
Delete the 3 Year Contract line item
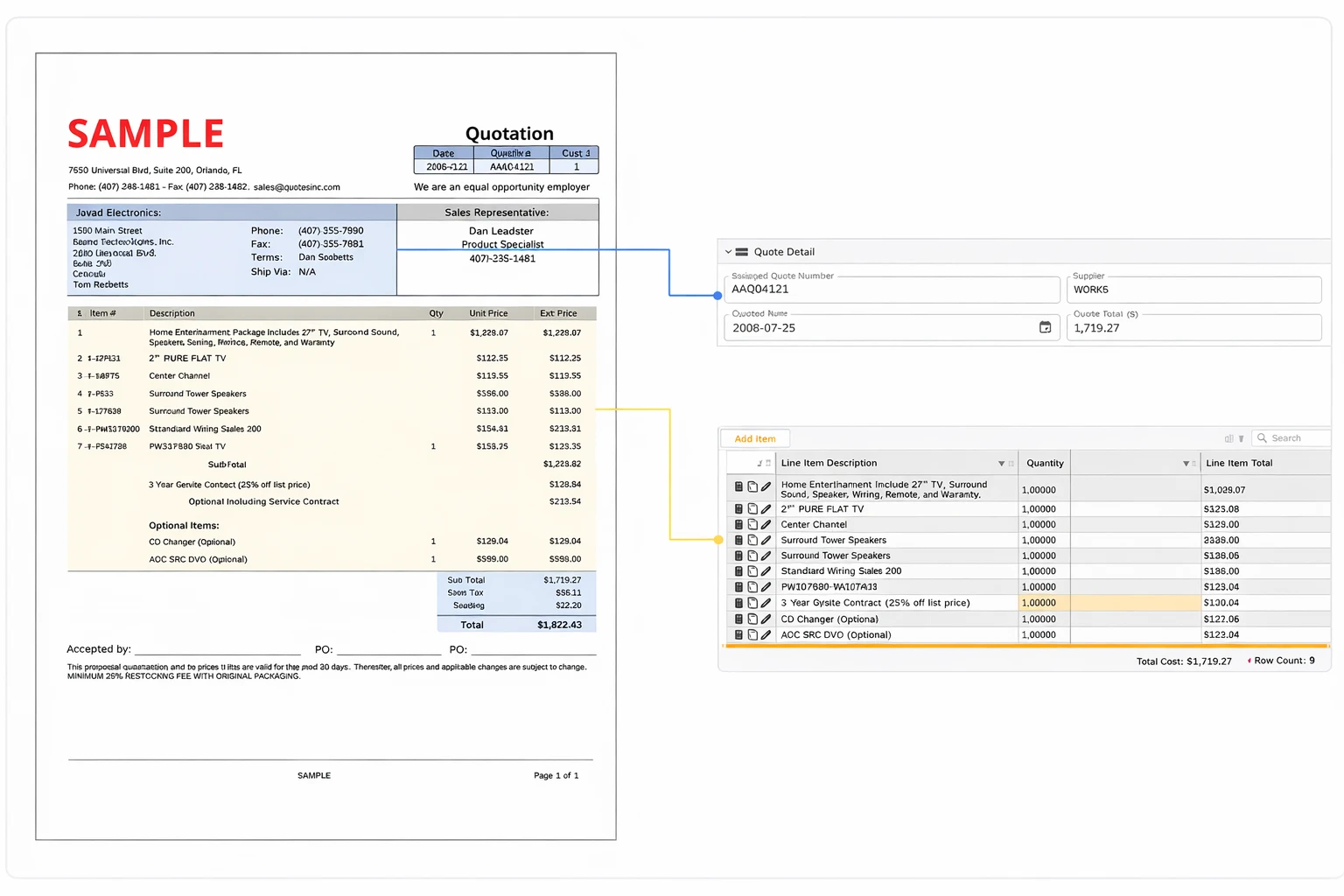pyautogui.click(x=738, y=603)
